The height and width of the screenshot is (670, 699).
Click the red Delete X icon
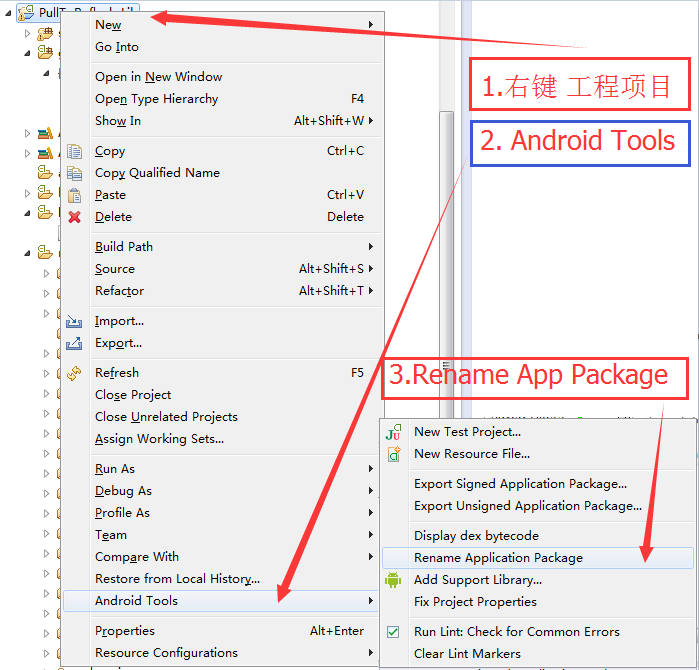coord(74,217)
